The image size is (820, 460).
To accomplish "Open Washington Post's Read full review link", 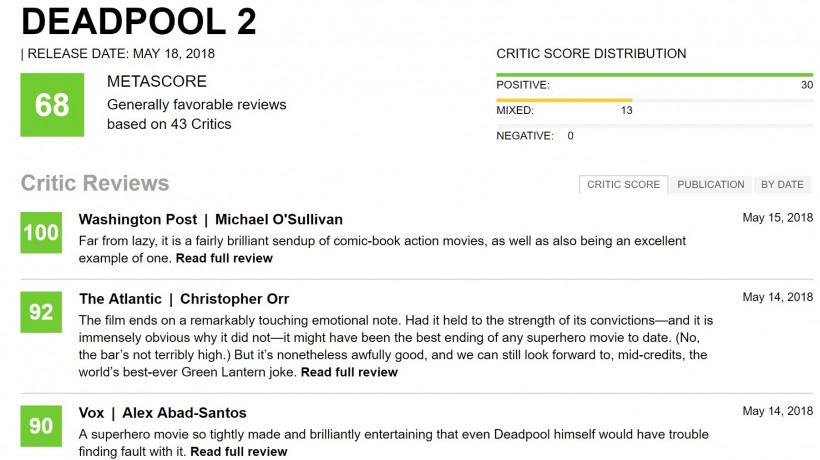I will [224, 258].
